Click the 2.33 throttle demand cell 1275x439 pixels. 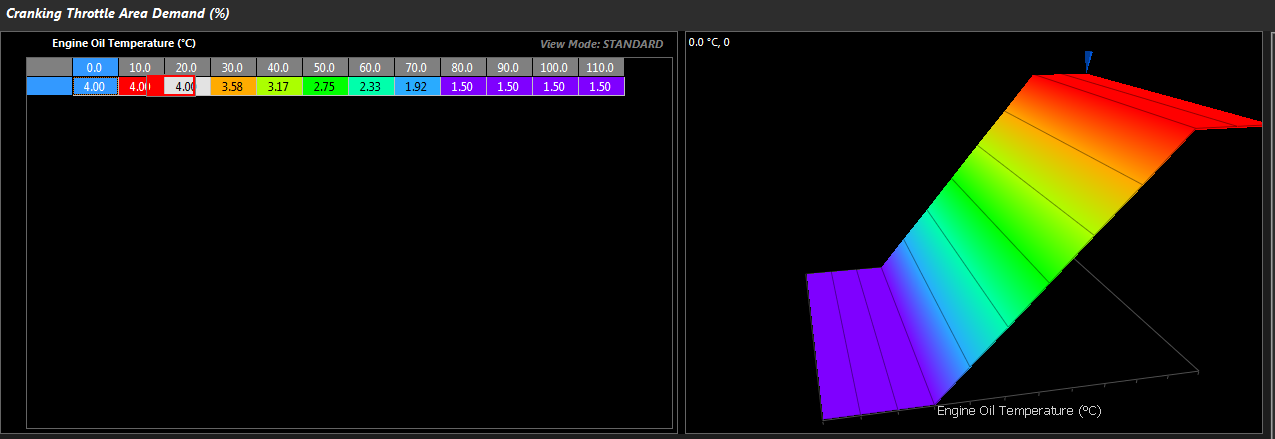pos(371,87)
